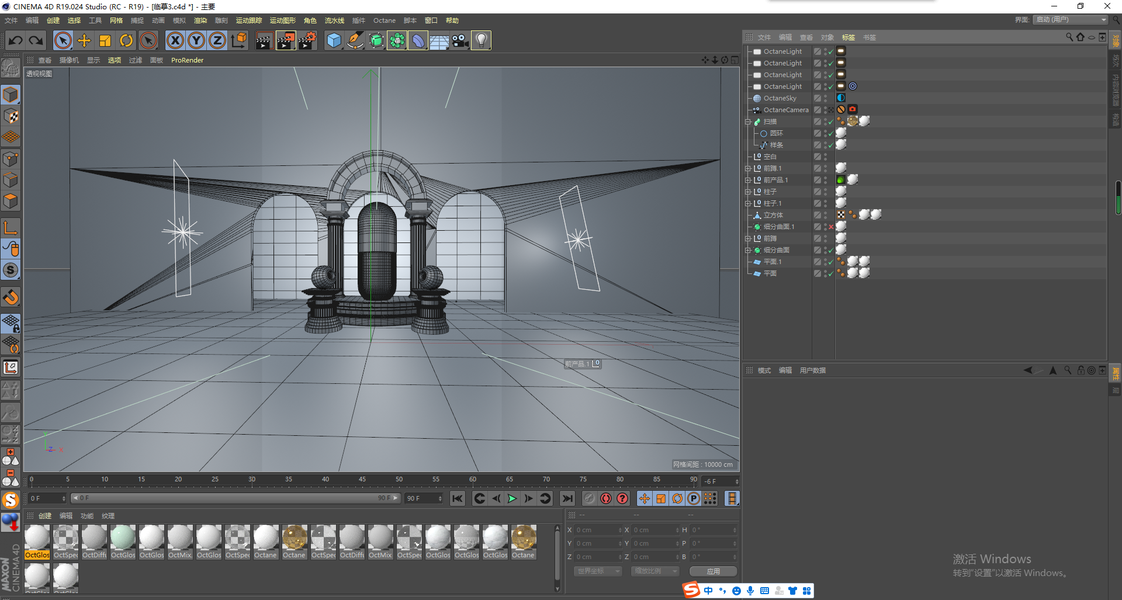
Task: Toggle the X-axis lock button
Action: pyautogui.click(x=175, y=40)
